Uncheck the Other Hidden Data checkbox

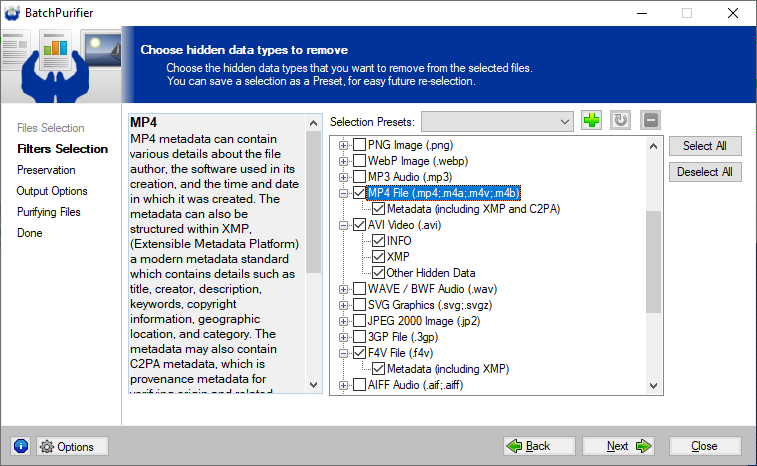coord(378,272)
